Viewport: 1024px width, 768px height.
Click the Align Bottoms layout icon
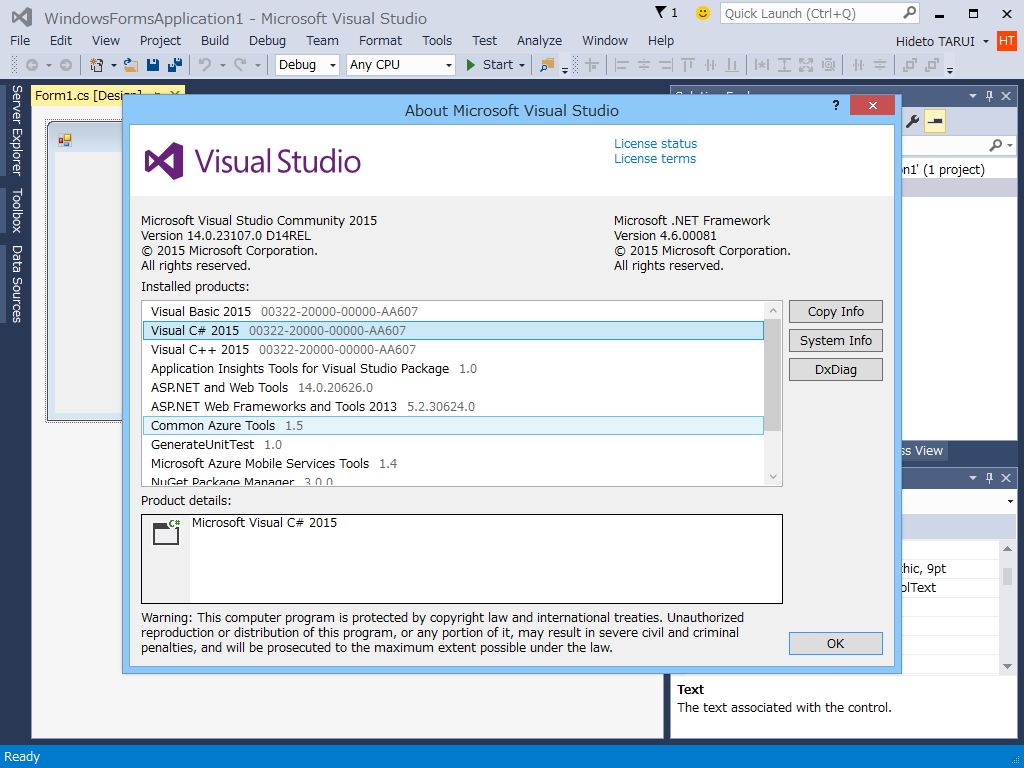pos(732,65)
